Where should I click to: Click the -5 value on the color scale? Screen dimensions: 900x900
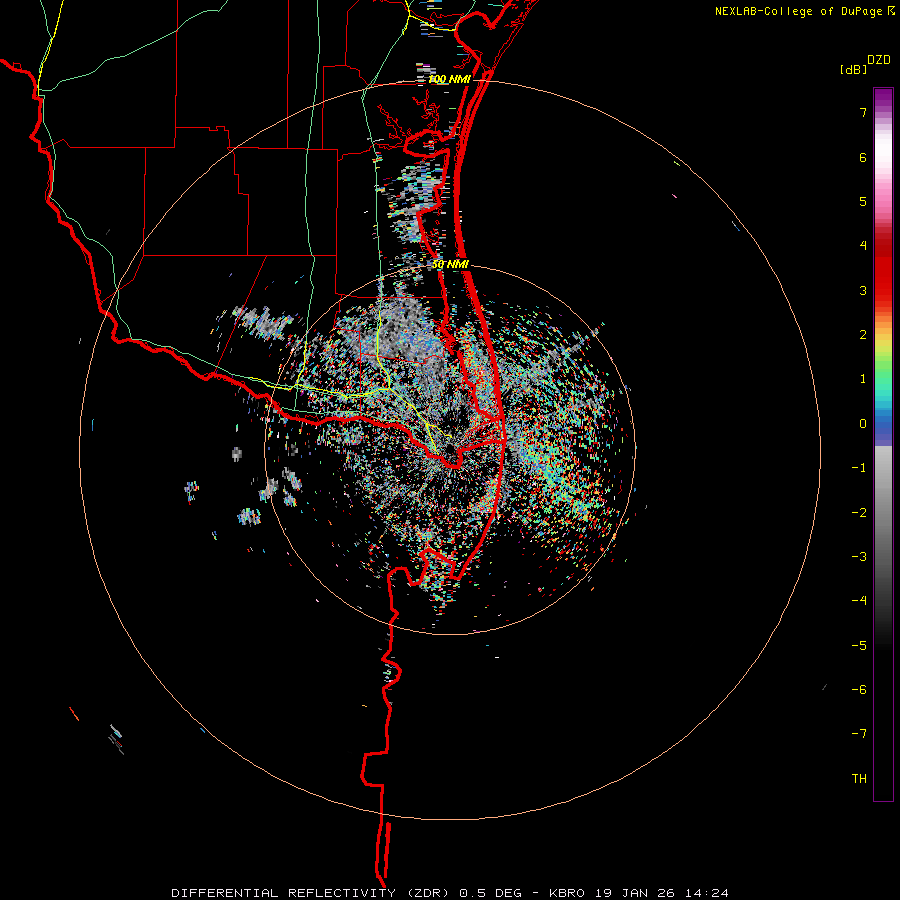pyautogui.click(x=859, y=646)
